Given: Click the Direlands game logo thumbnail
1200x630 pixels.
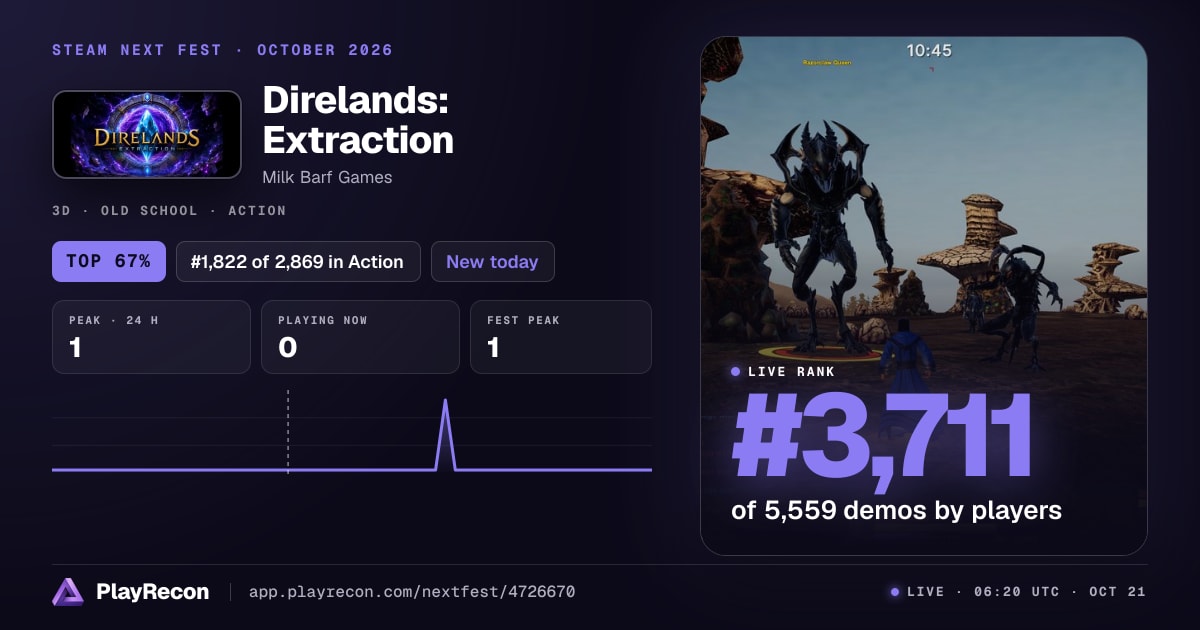Looking at the screenshot, I should click(147, 135).
